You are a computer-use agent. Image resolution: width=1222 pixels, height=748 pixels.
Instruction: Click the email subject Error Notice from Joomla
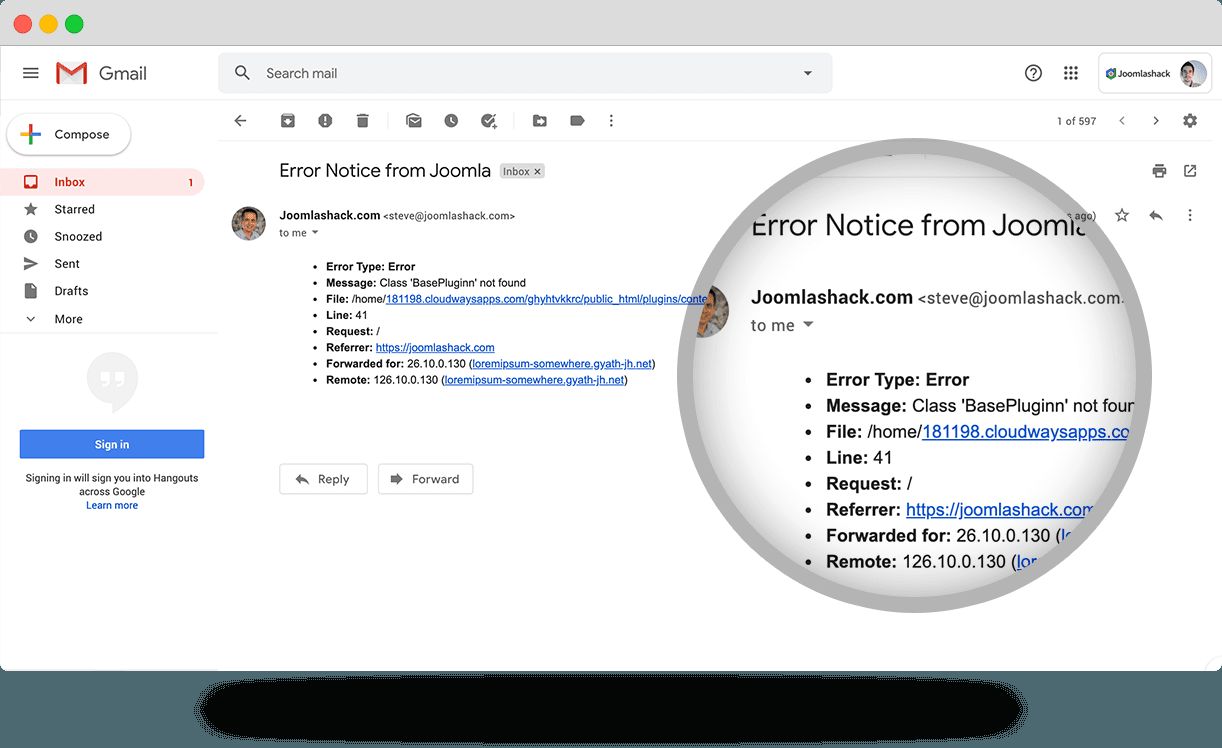tap(385, 171)
